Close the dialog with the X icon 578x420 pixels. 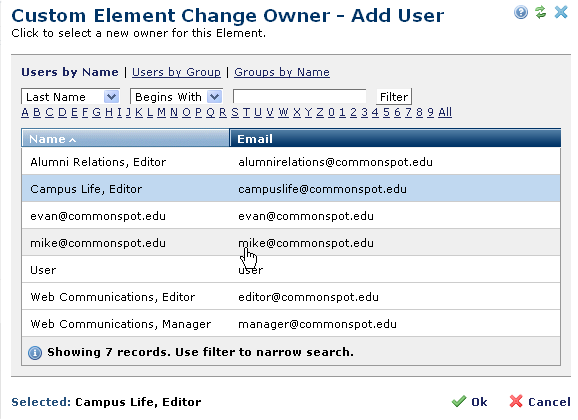tap(561, 12)
